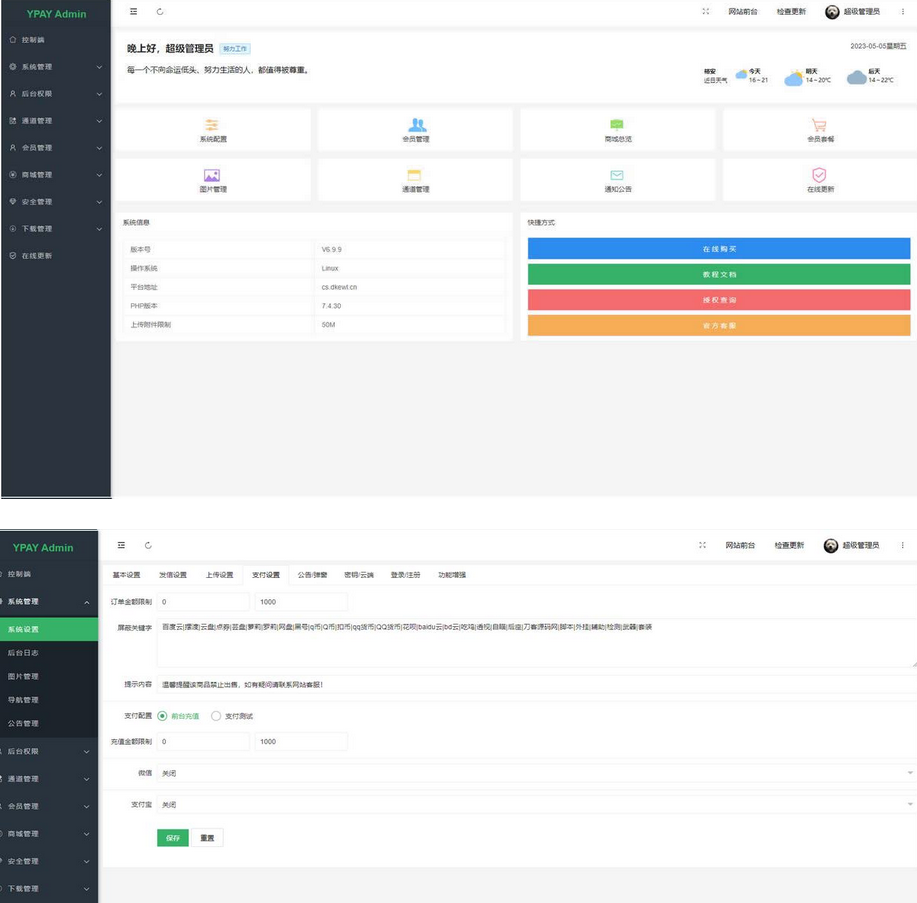Open the 商城总览 dashboard shortcut icon

coord(617,125)
